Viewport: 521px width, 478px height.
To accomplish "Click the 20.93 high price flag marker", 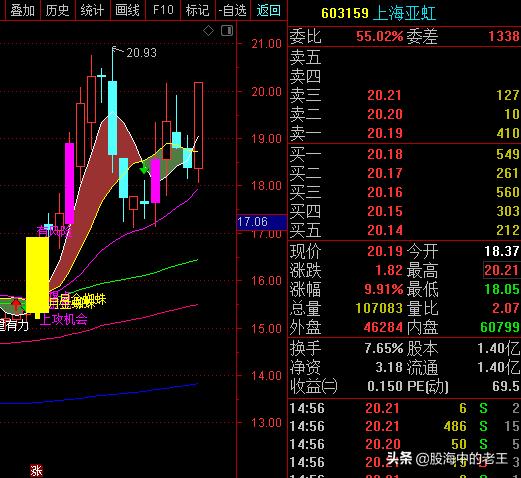I will [x=134, y=52].
